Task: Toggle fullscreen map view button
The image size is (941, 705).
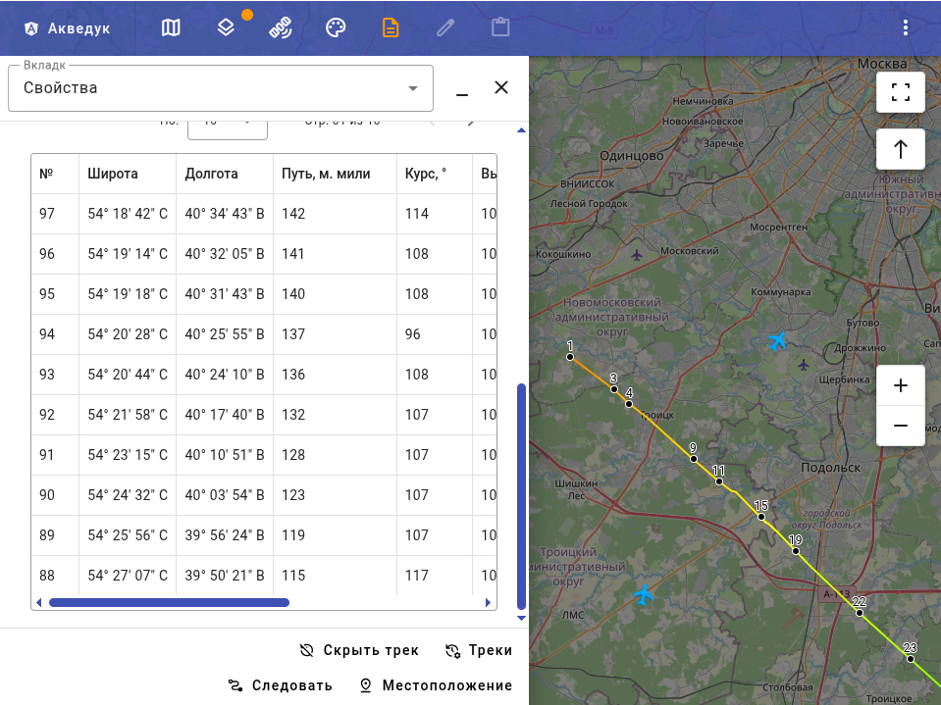Action: pyautogui.click(x=900, y=92)
